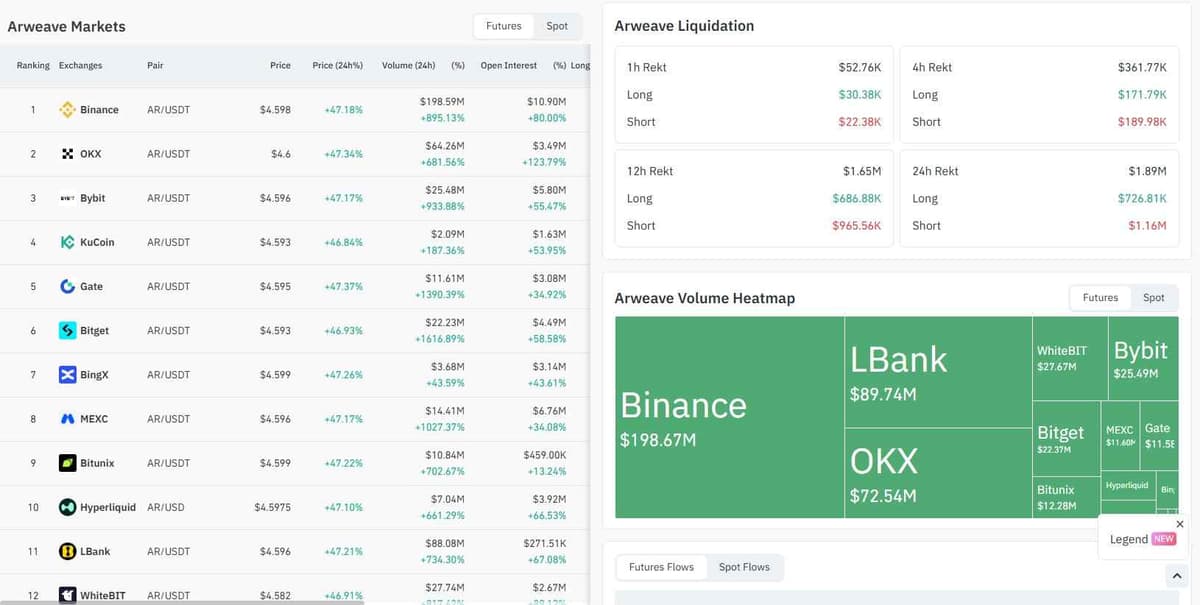Click the OKX $72.54M heatmap block
The image size is (1200, 605).
tap(938, 473)
